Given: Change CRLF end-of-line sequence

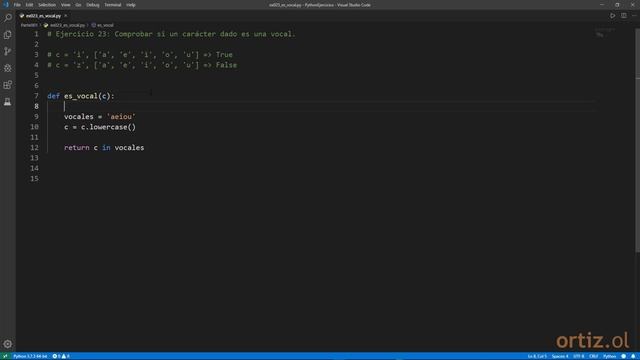Looking at the screenshot, I should click(594, 356).
